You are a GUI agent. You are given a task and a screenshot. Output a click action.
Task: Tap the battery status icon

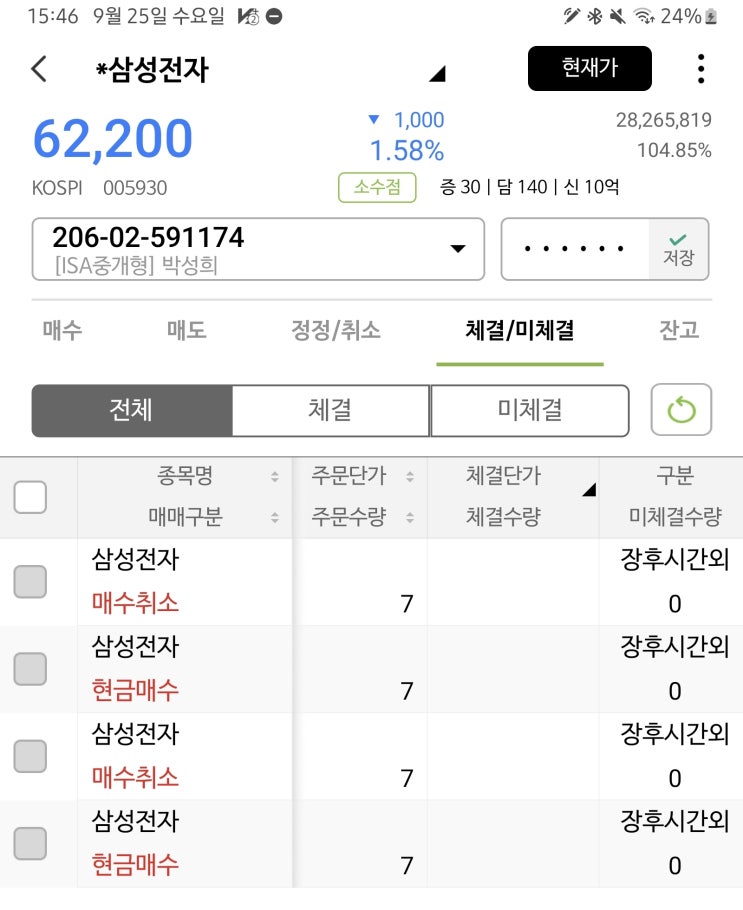click(x=711, y=16)
